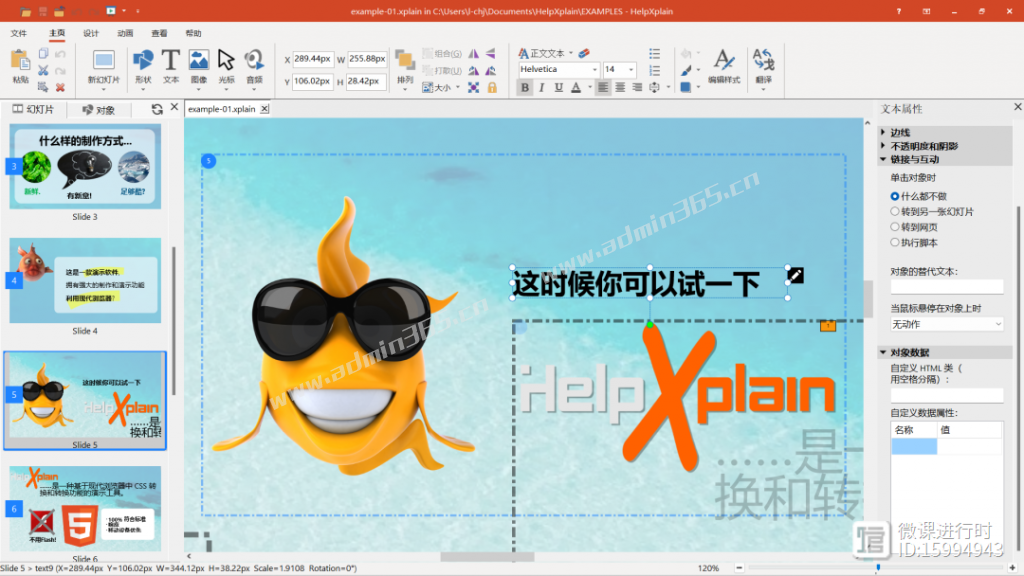Click the X position input field

pyautogui.click(x=312, y=59)
